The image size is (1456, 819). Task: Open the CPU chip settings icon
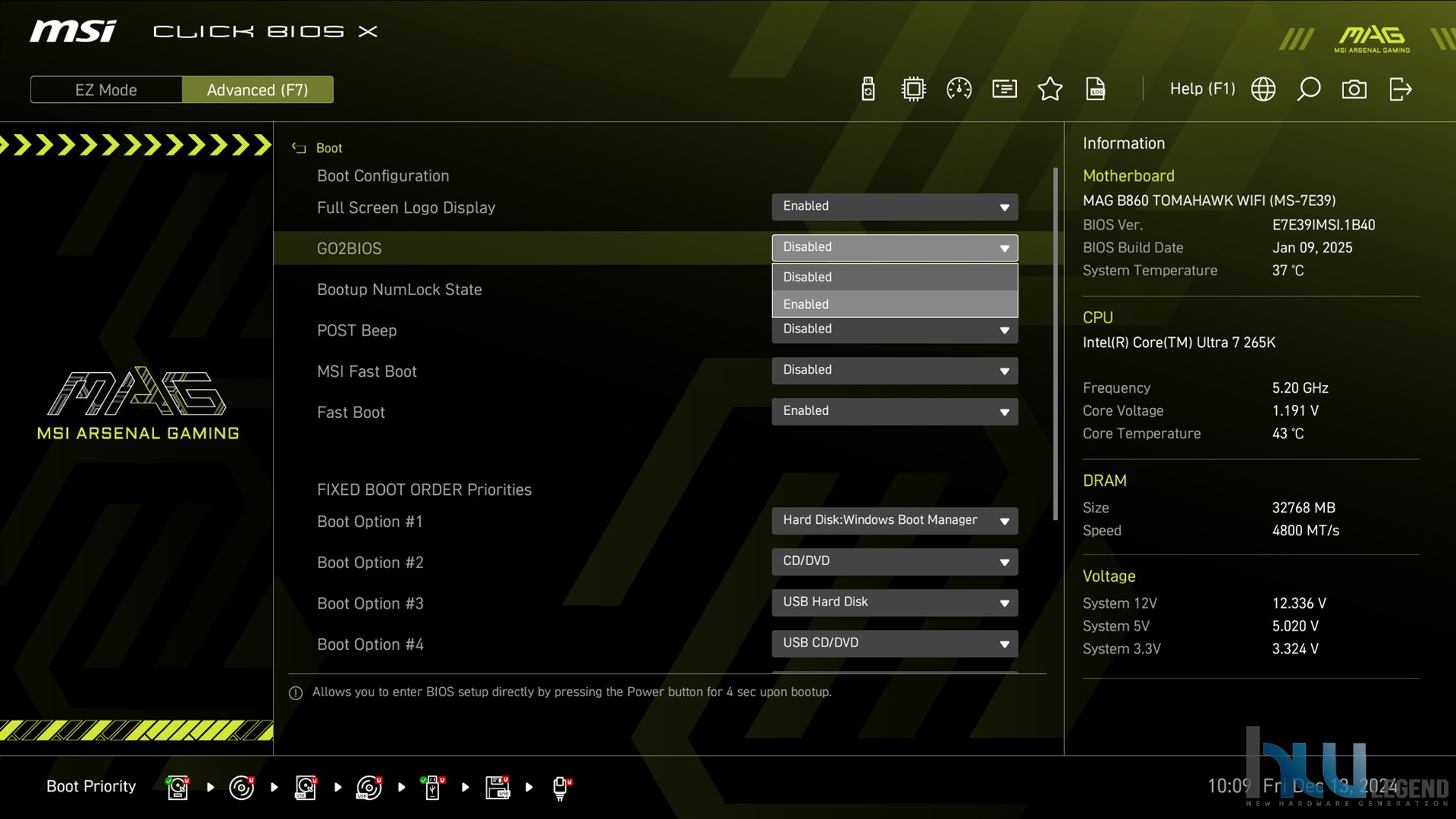coord(913,89)
